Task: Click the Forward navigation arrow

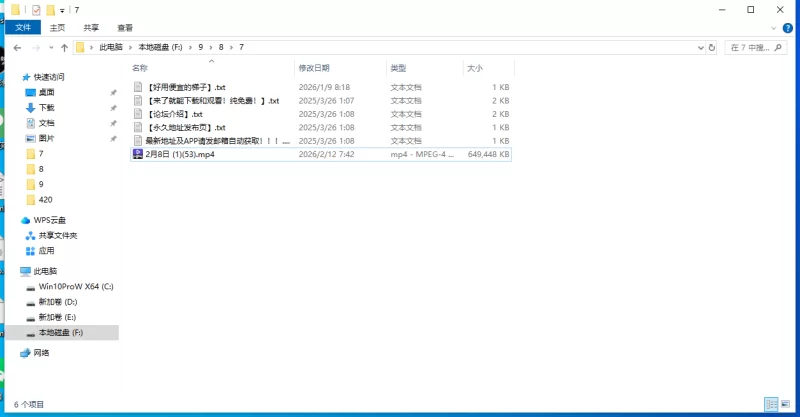Action: (36, 47)
